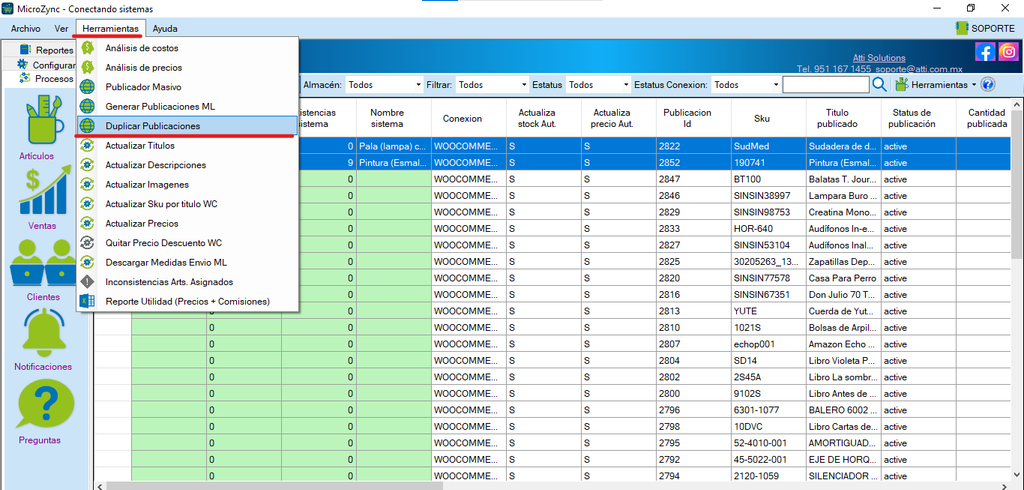Click the Publicador Masivo globe icon
1024x490 pixels.
click(x=88, y=87)
